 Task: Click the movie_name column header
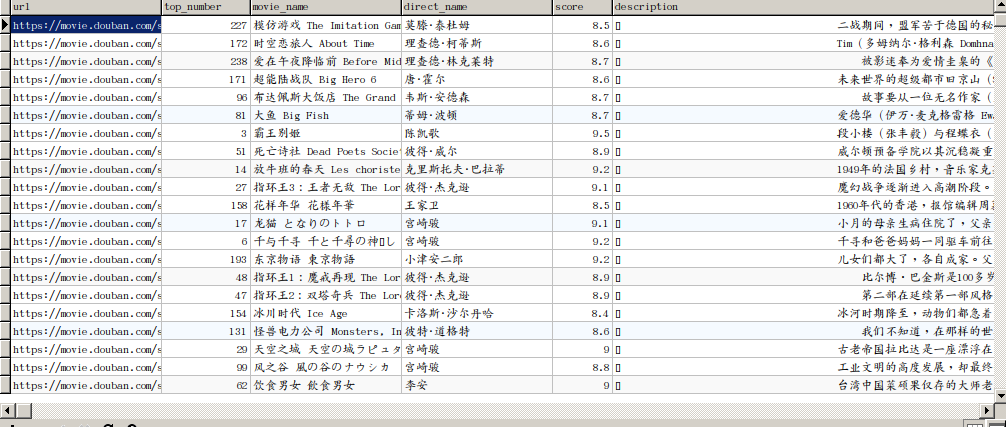tap(325, 7)
